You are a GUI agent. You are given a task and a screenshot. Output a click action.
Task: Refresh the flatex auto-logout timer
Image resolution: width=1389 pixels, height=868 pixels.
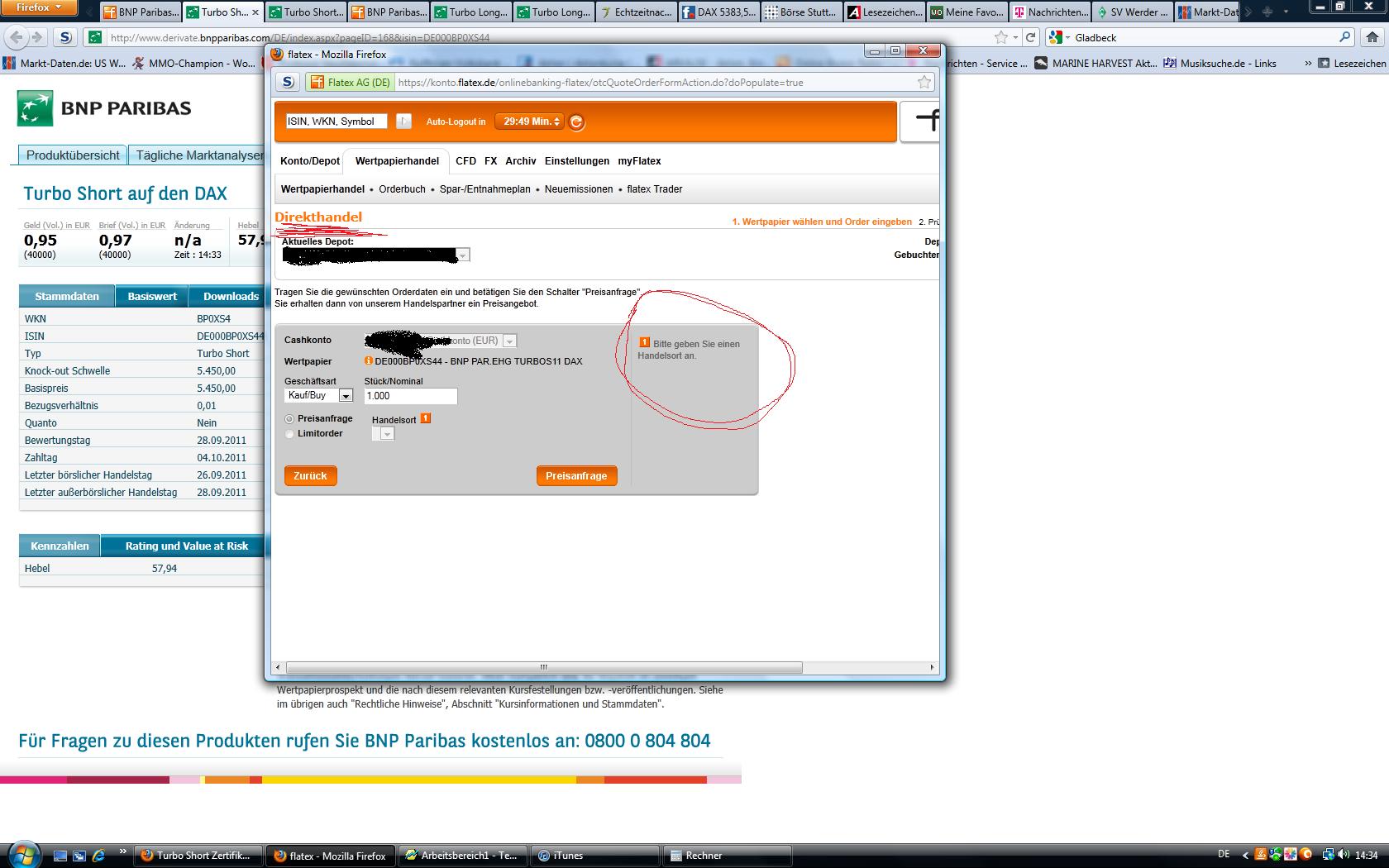[577, 122]
